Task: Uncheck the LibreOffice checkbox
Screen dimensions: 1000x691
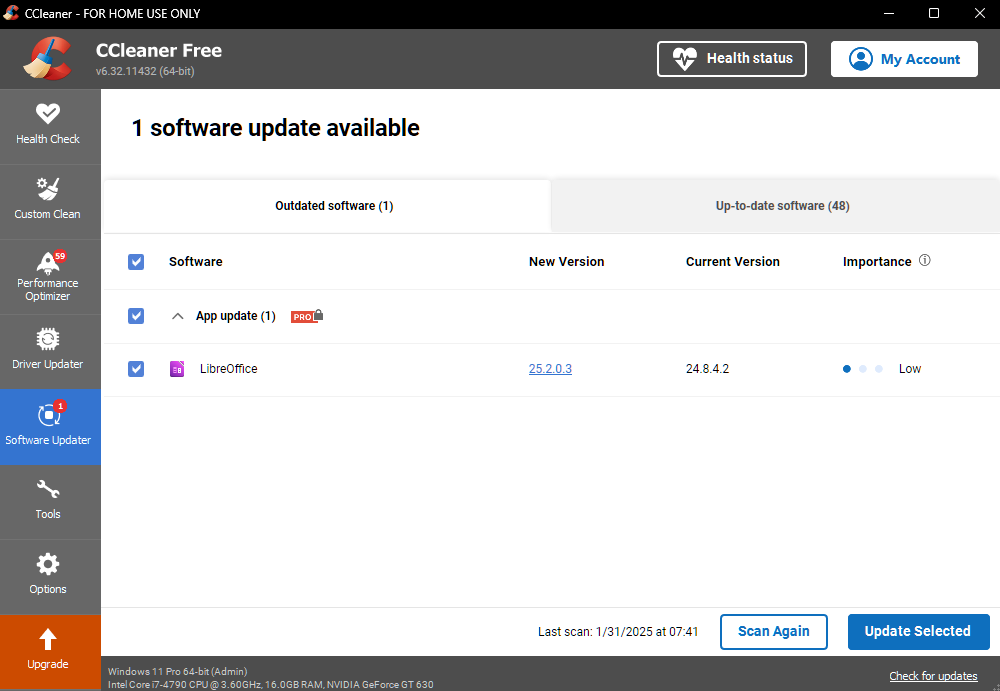Action: [x=136, y=369]
